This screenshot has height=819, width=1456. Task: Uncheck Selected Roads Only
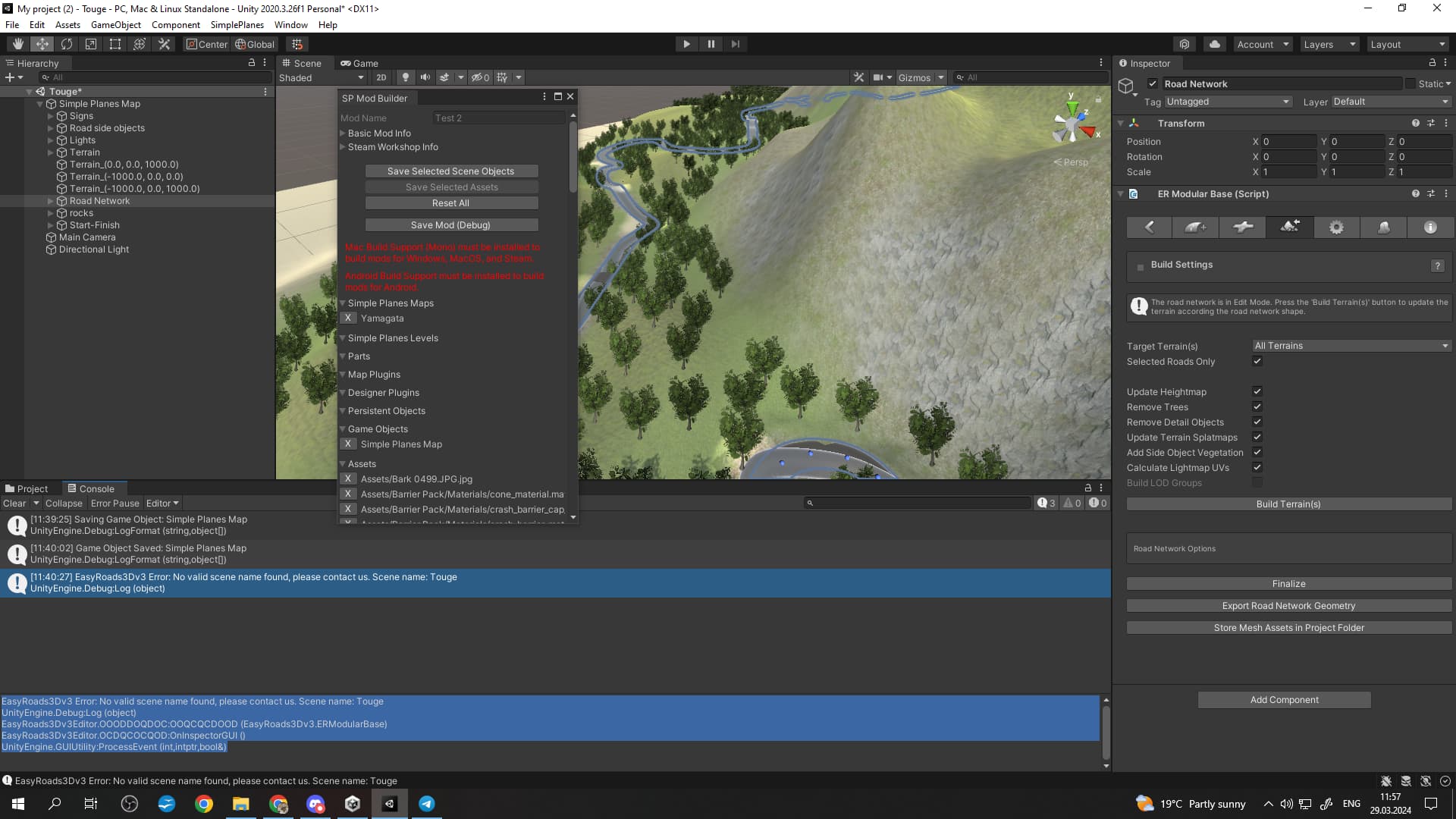(1257, 361)
